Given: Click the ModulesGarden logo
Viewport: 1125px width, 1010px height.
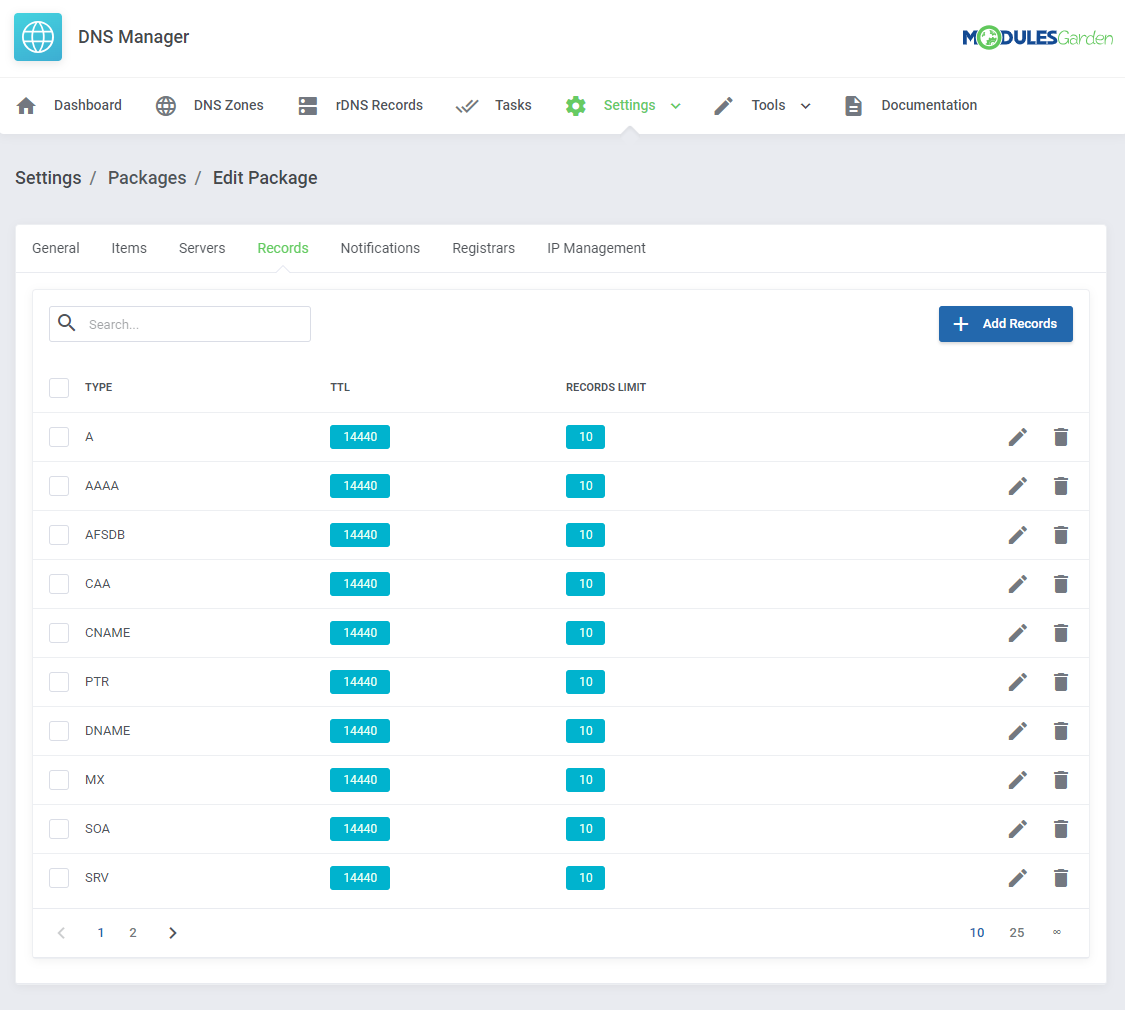Looking at the screenshot, I should [1037, 37].
